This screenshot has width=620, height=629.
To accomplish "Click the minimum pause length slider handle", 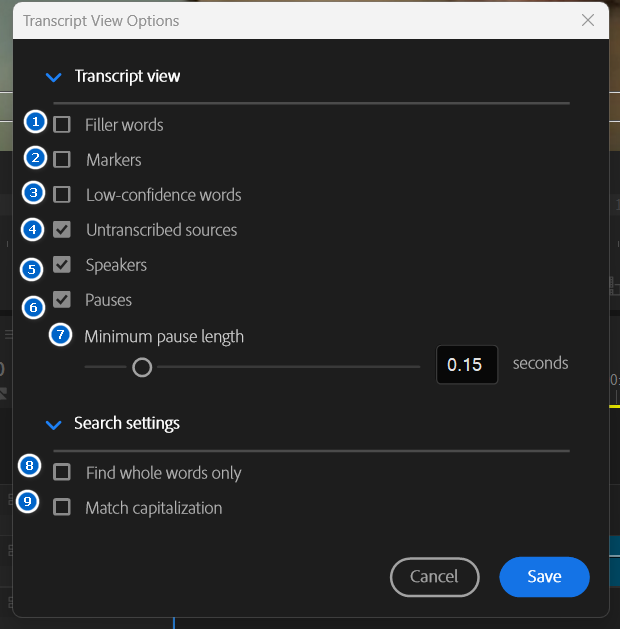I will [142, 367].
